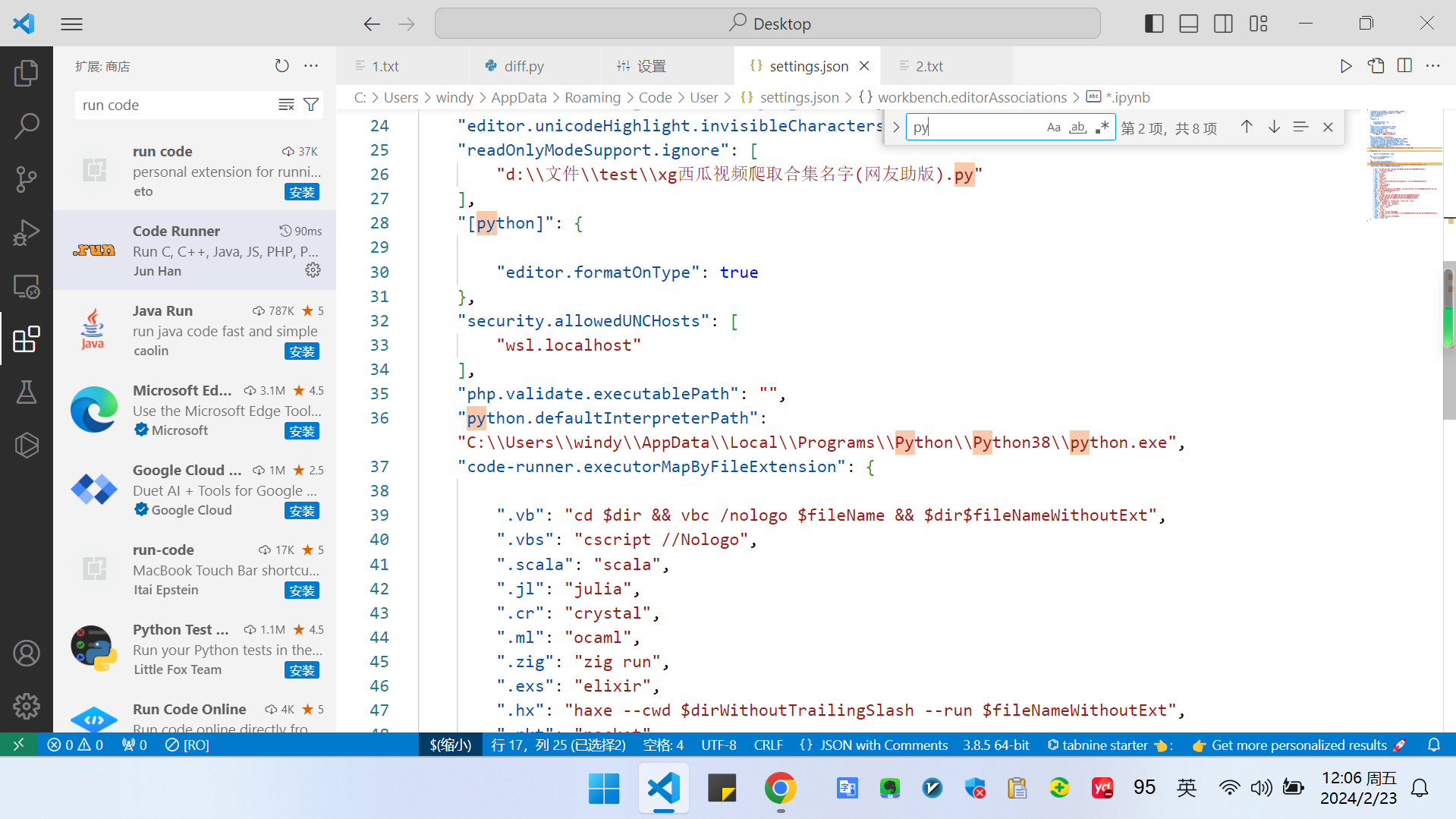This screenshot has height=819, width=1456.
Task: Click the editor minimap code overview
Action: point(1404,165)
